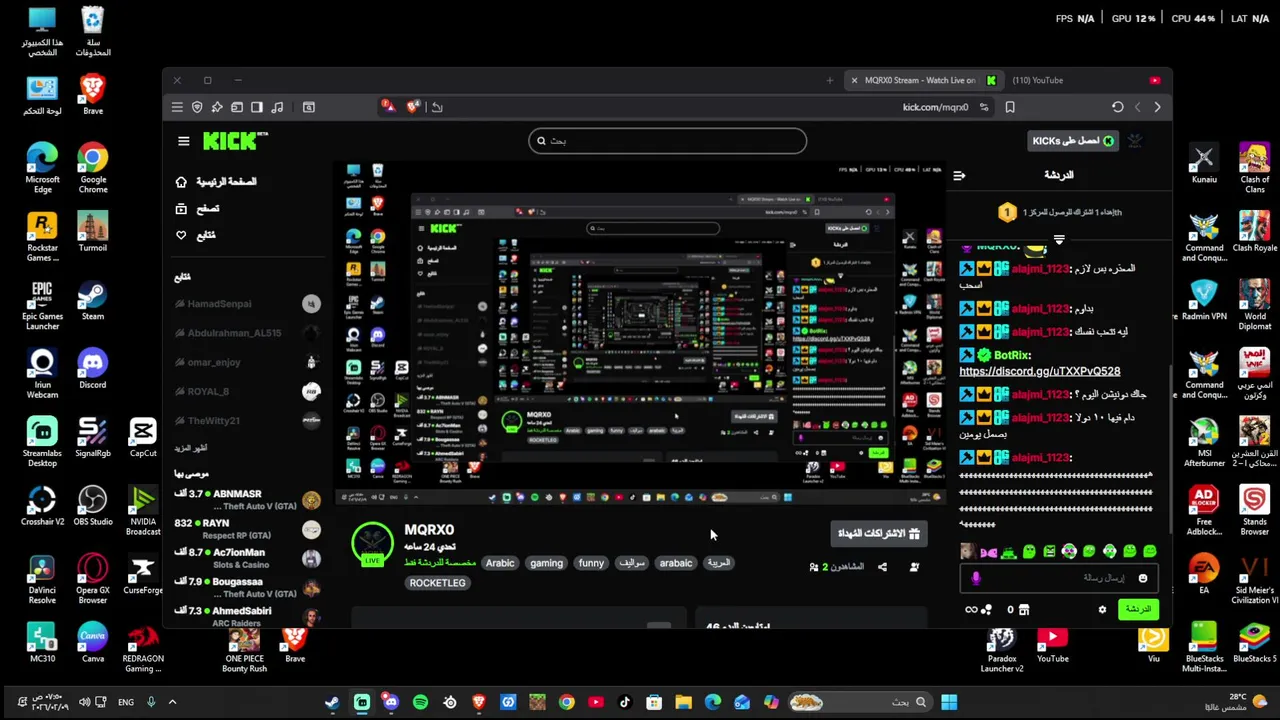The image size is (1280, 720).
Task: Show hidden system tray icons
Action: pyautogui.click(x=172, y=702)
